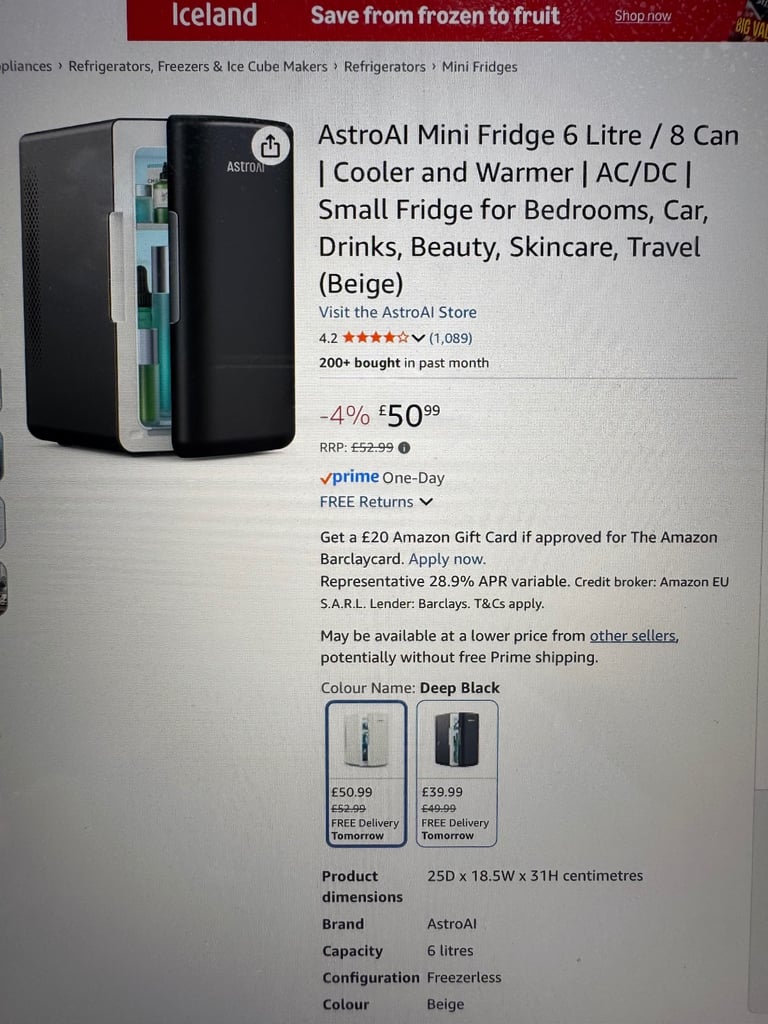Click the Iceland logo in the banner

[214, 15]
